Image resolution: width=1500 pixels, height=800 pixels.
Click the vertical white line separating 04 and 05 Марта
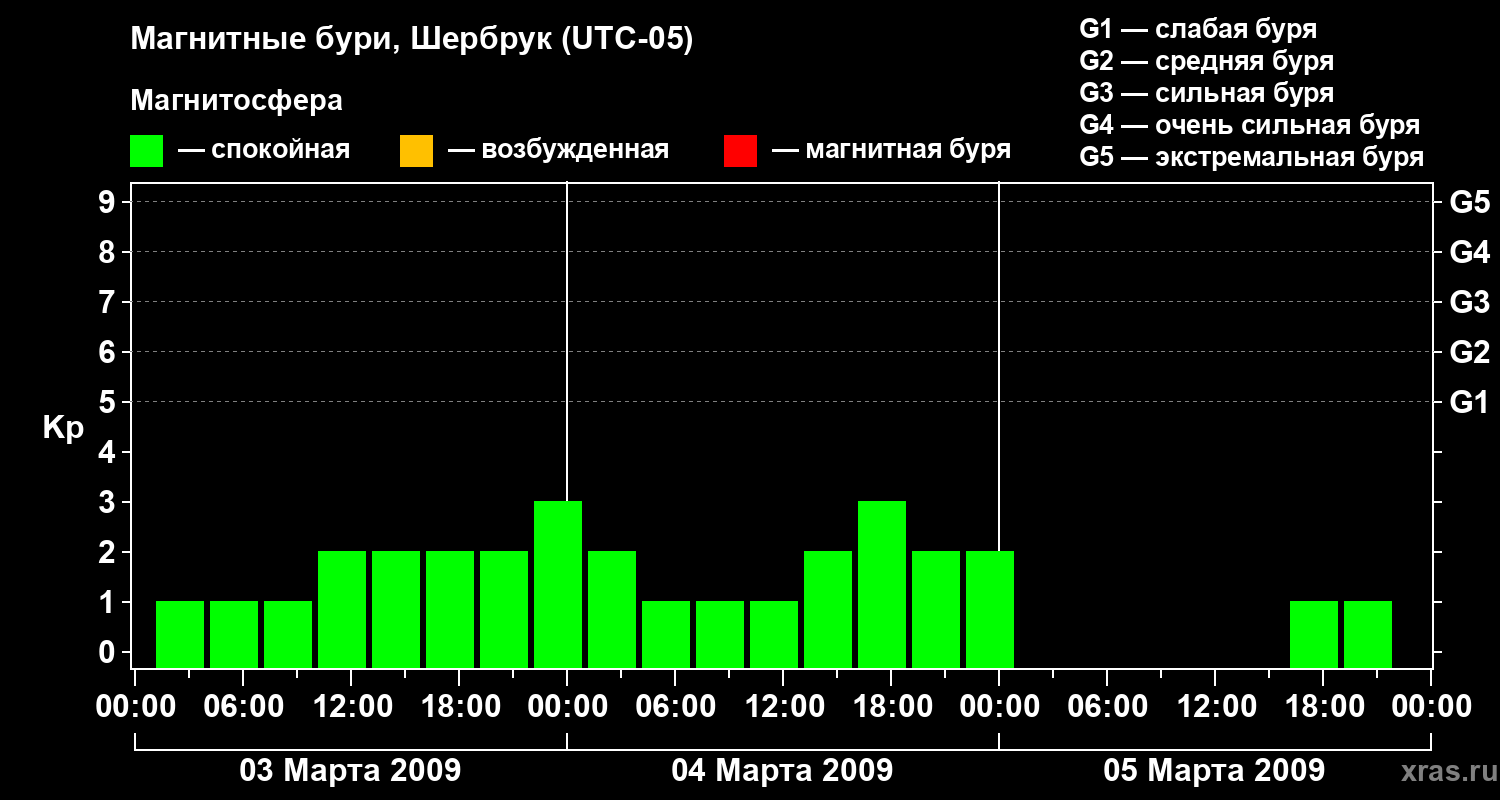click(999, 425)
